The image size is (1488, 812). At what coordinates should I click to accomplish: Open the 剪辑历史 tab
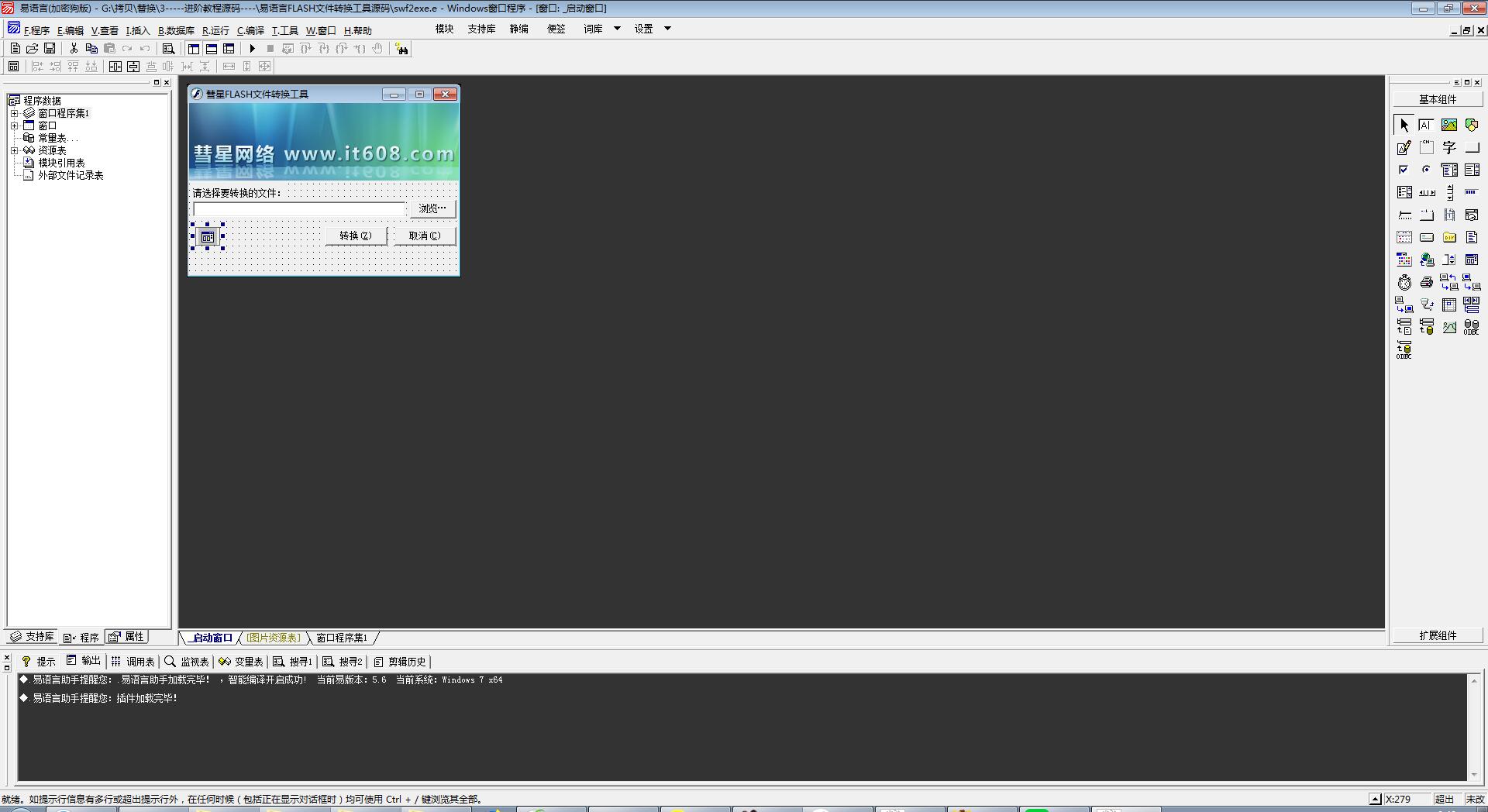tap(400, 662)
